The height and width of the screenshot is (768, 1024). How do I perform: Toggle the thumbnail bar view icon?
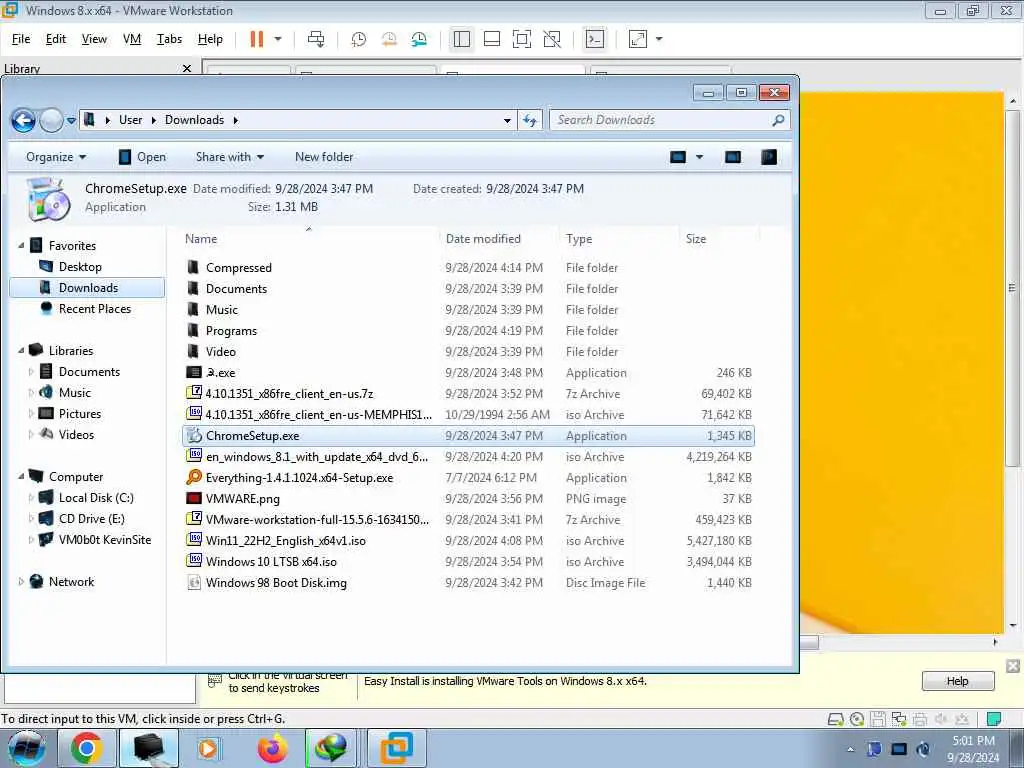point(492,39)
